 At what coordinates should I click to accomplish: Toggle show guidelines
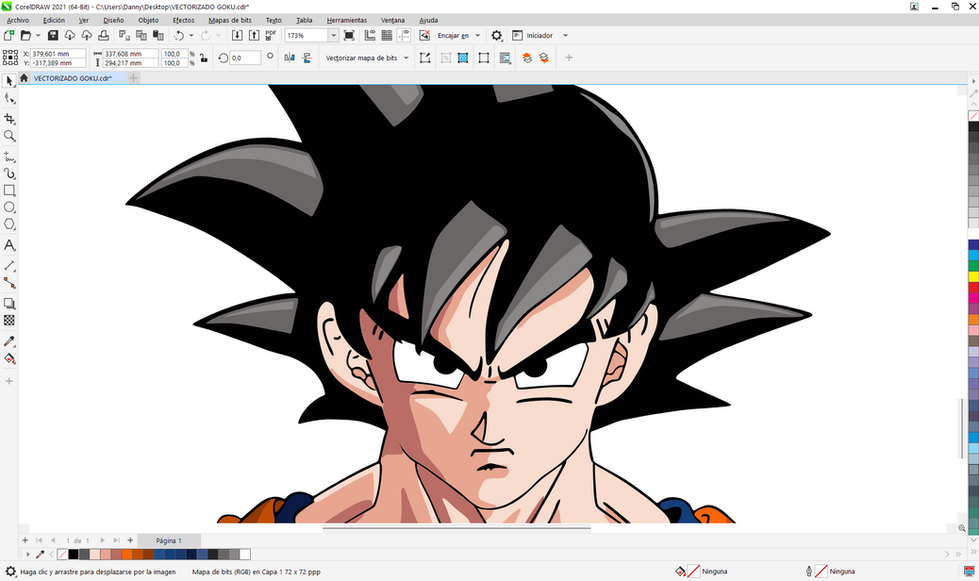point(403,36)
